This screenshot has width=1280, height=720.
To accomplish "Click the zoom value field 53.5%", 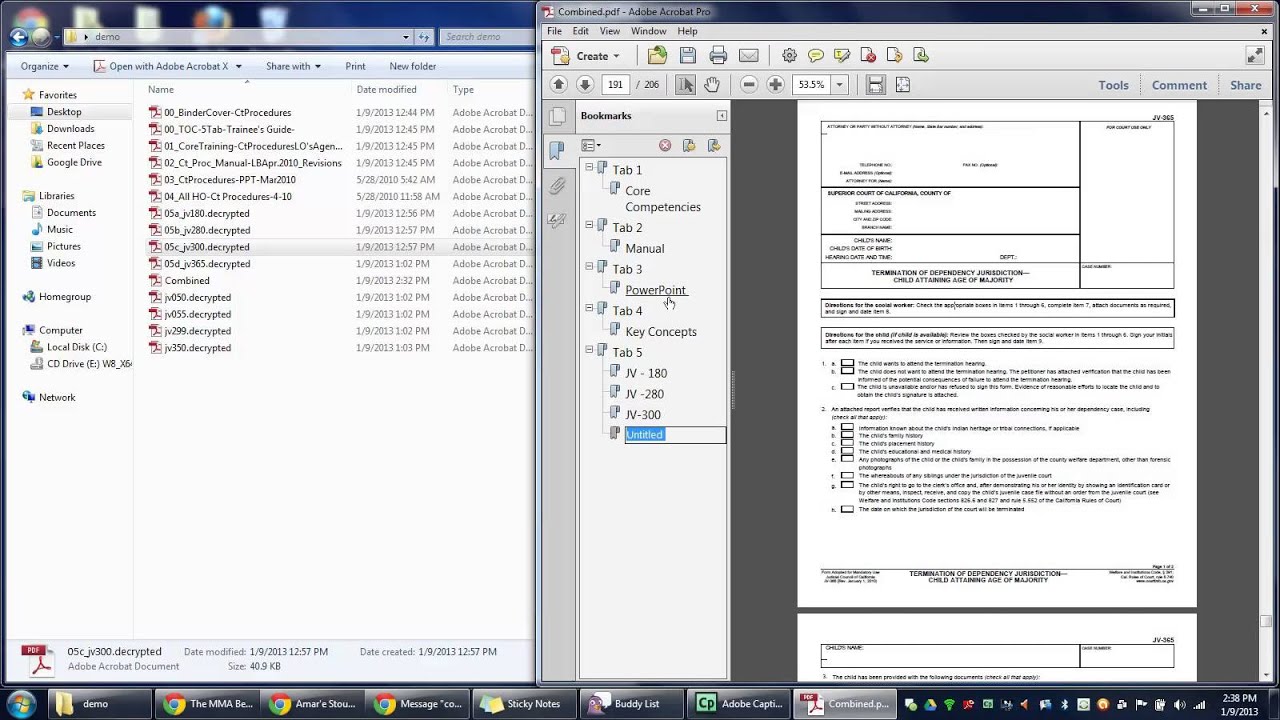I will coord(812,85).
